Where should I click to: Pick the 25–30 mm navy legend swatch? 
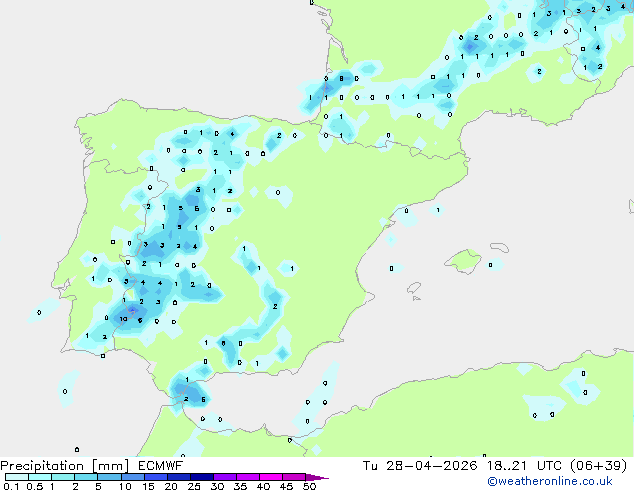201,477
